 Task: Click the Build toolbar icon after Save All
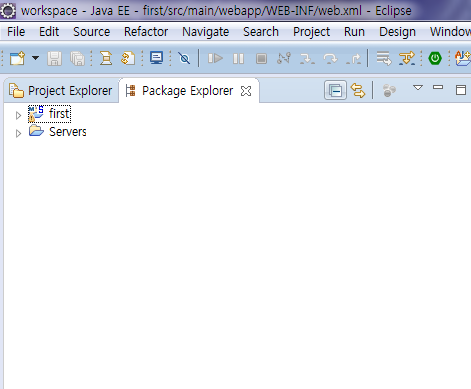pyautogui.click(x=106, y=58)
